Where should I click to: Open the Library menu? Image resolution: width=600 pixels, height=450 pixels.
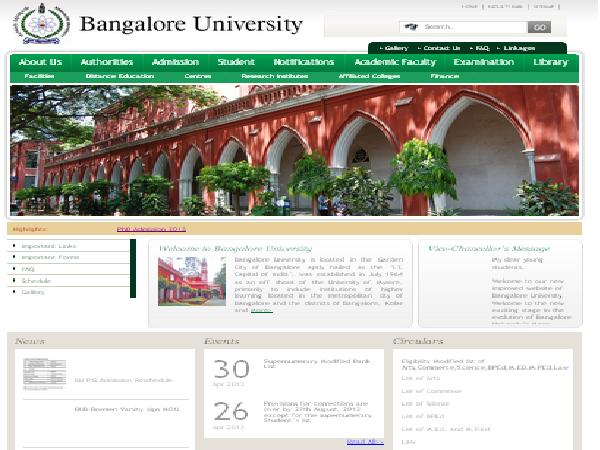pos(550,62)
